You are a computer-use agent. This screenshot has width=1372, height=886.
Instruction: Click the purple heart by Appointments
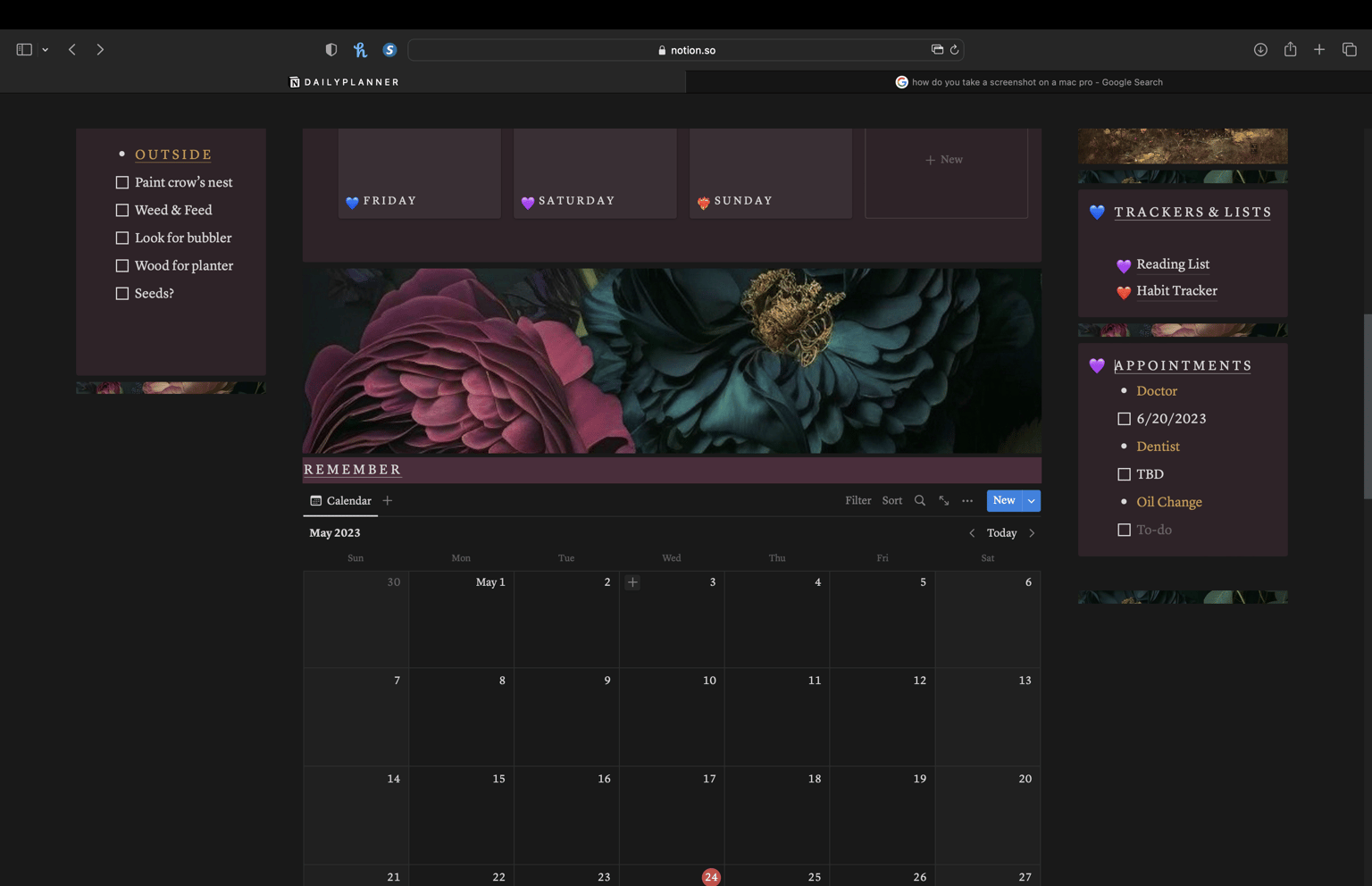(x=1097, y=366)
